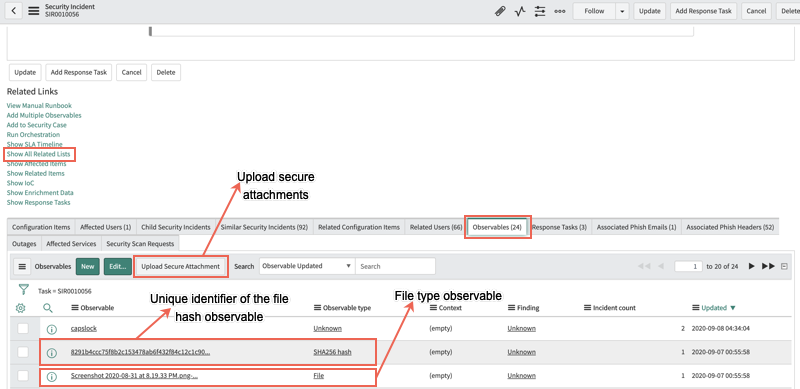Toggle the activity stream icon
Screen dimensions: 800x389
520,11
